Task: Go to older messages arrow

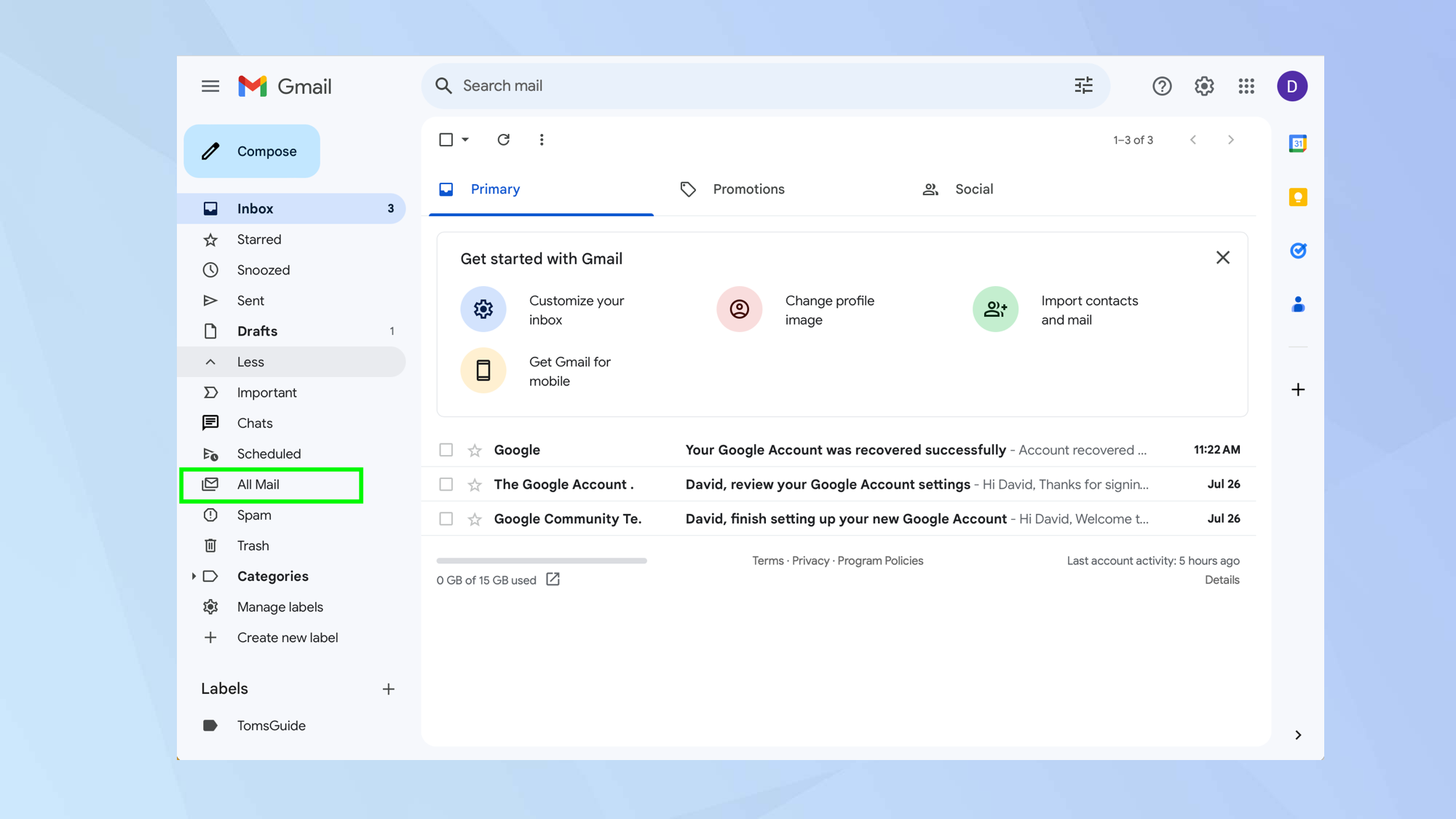Action: pyautogui.click(x=1231, y=140)
